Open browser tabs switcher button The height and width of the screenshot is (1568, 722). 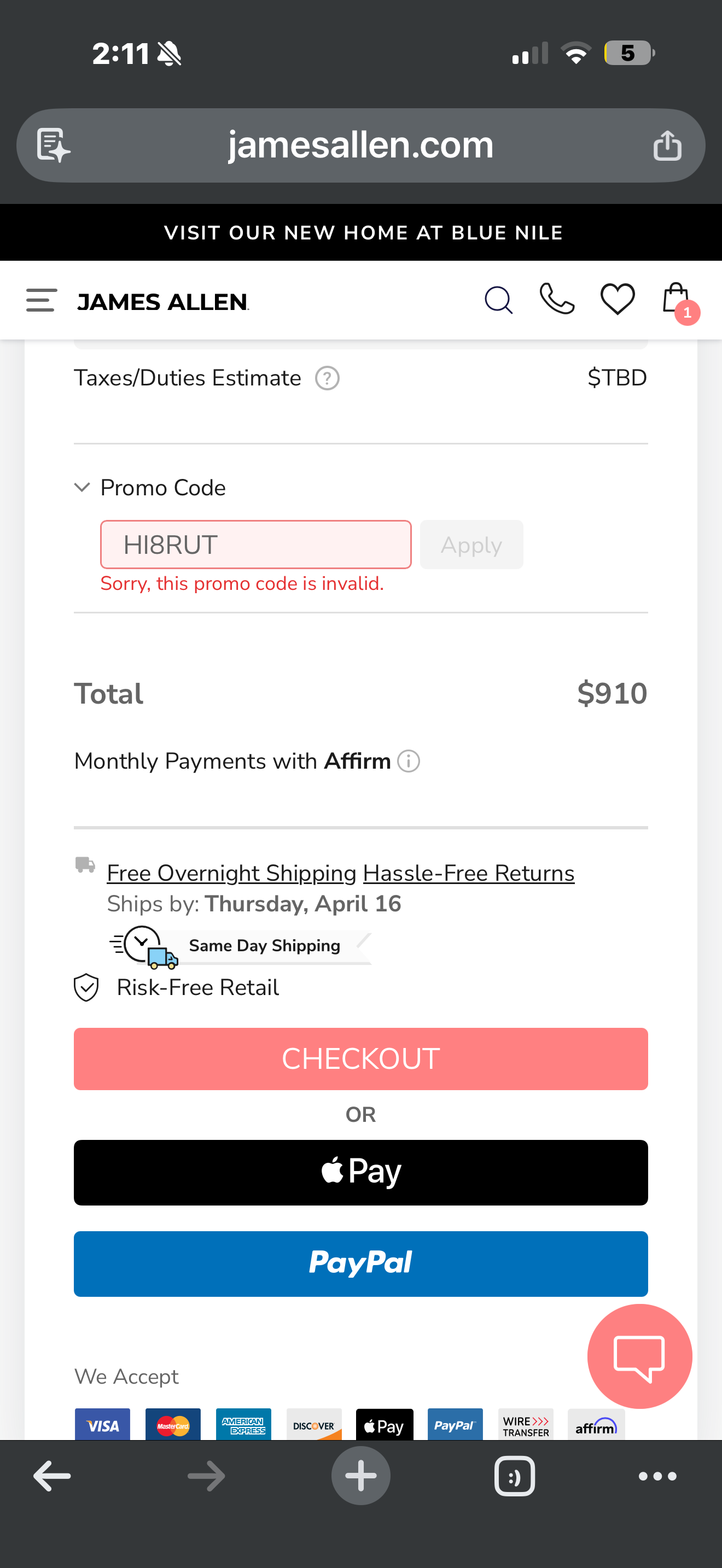[514, 1476]
